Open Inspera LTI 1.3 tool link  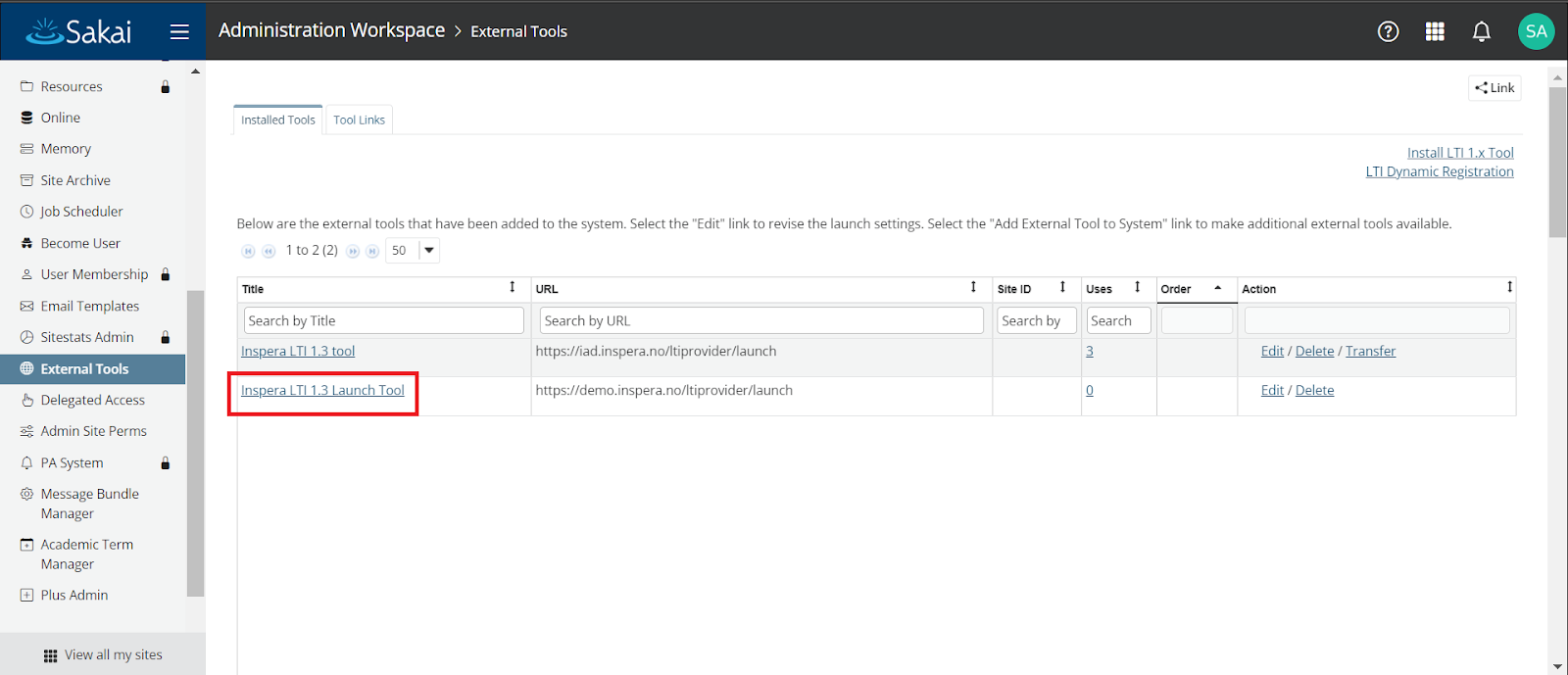coord(298,351)
